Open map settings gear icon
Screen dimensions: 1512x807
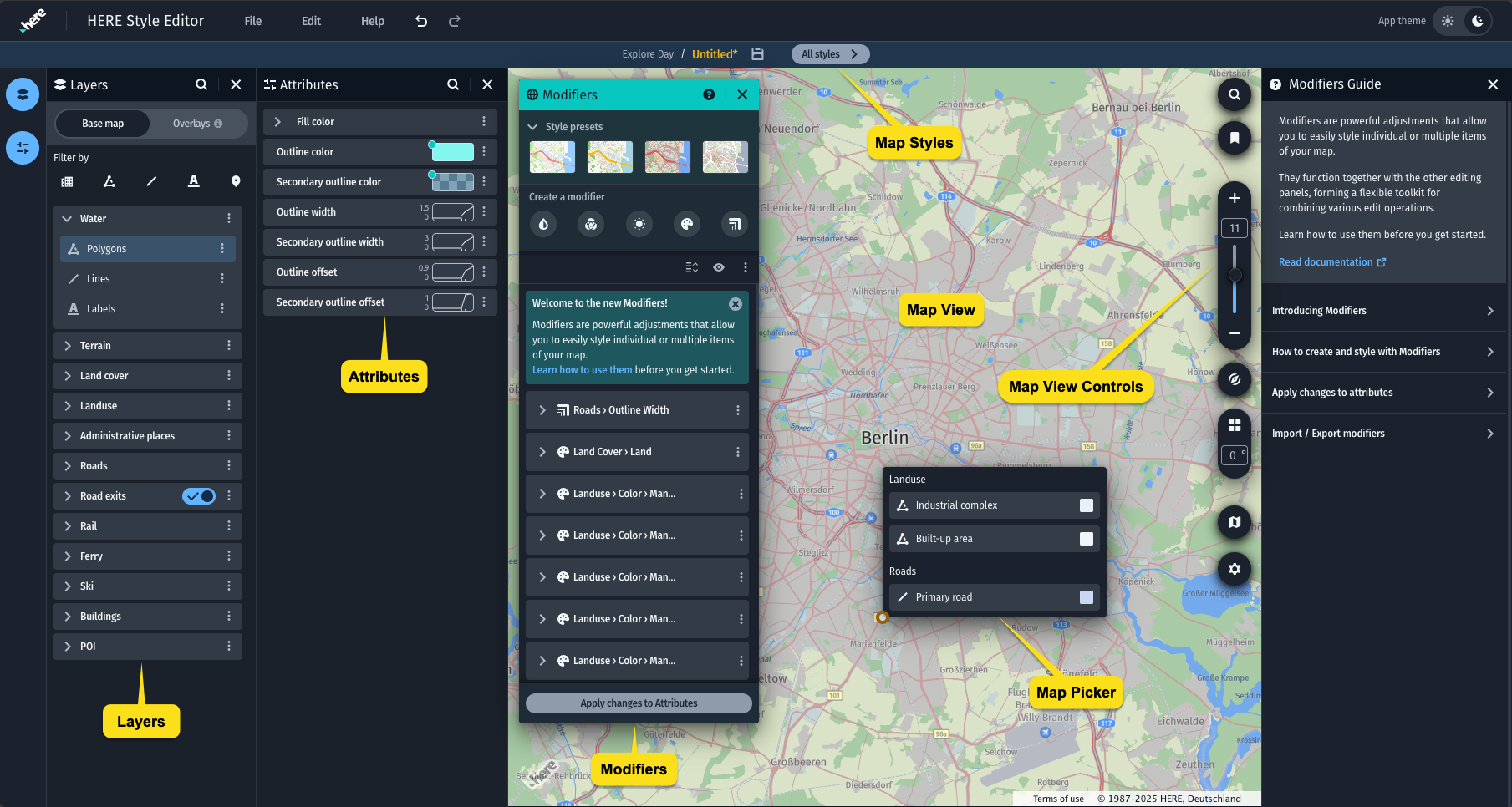point(1235,569)
